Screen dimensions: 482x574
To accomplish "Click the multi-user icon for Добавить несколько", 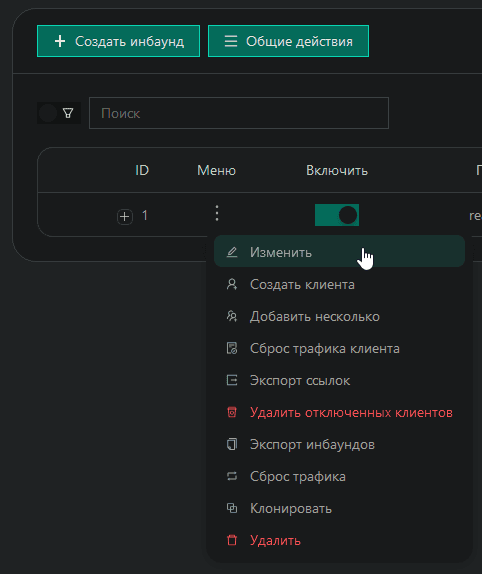I will click(232, 316).
